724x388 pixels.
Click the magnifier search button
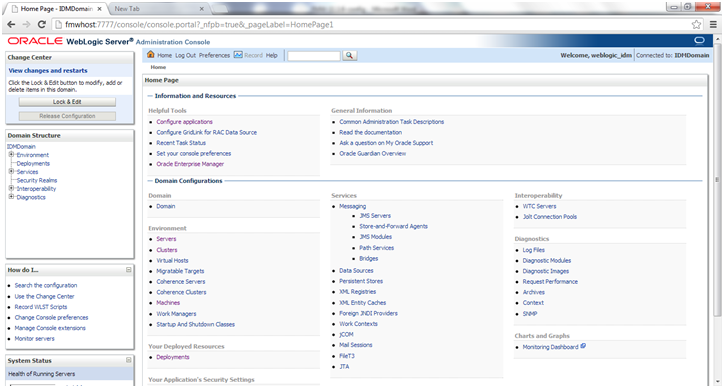[350, 55]
